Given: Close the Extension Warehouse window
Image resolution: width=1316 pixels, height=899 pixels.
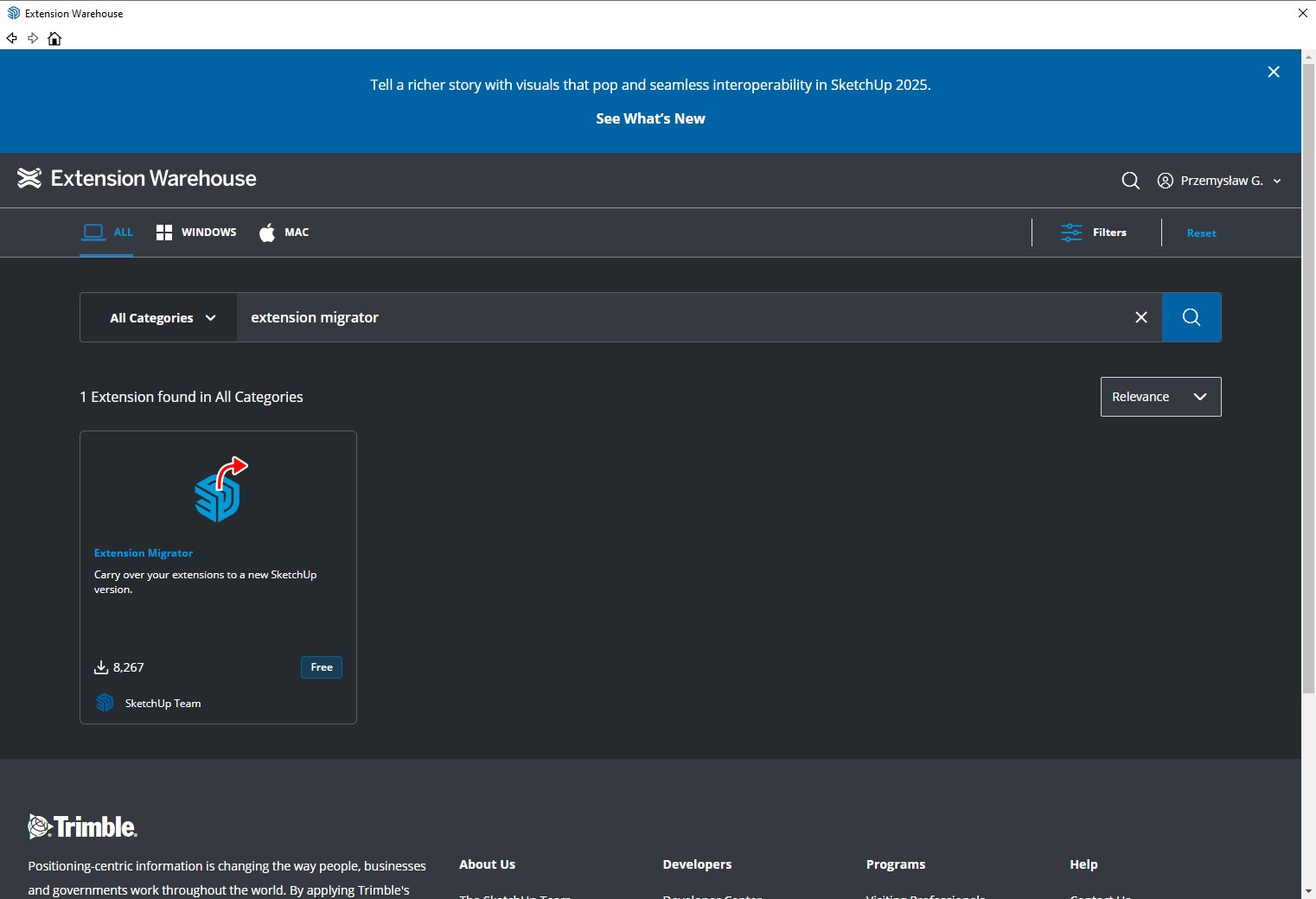Looking at the screenshot, I should tap(1302, 13).
